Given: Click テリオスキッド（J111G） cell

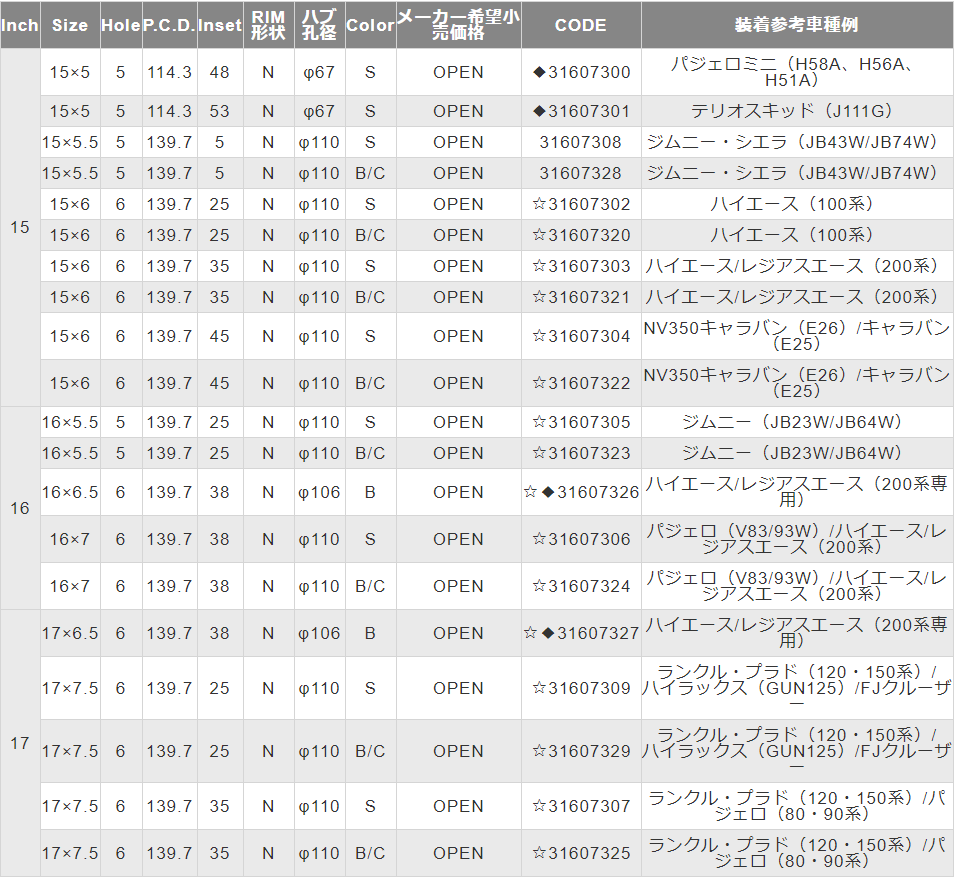Looking at the screenshot, I should [797, 111].
